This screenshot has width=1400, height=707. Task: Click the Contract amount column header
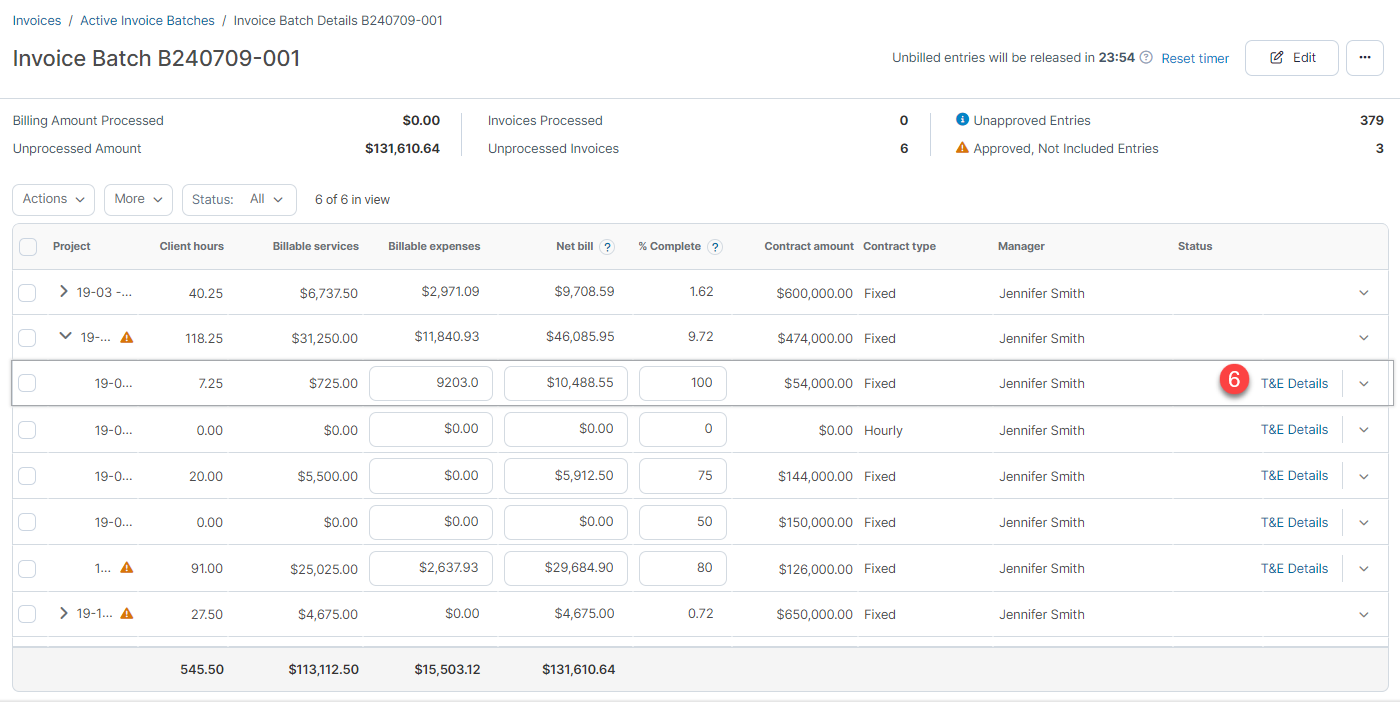pos(809,247)
